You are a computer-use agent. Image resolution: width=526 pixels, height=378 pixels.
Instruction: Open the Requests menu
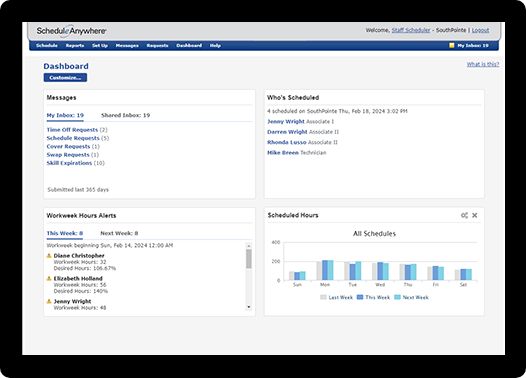pyautogui.click(x=157, y=46)
